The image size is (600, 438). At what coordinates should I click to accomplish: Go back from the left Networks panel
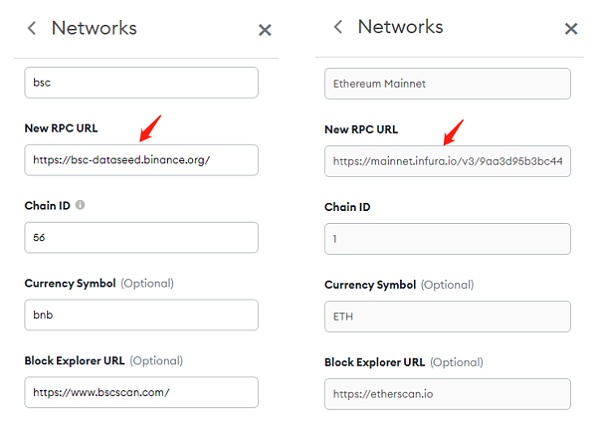click(x=31, y=29)
